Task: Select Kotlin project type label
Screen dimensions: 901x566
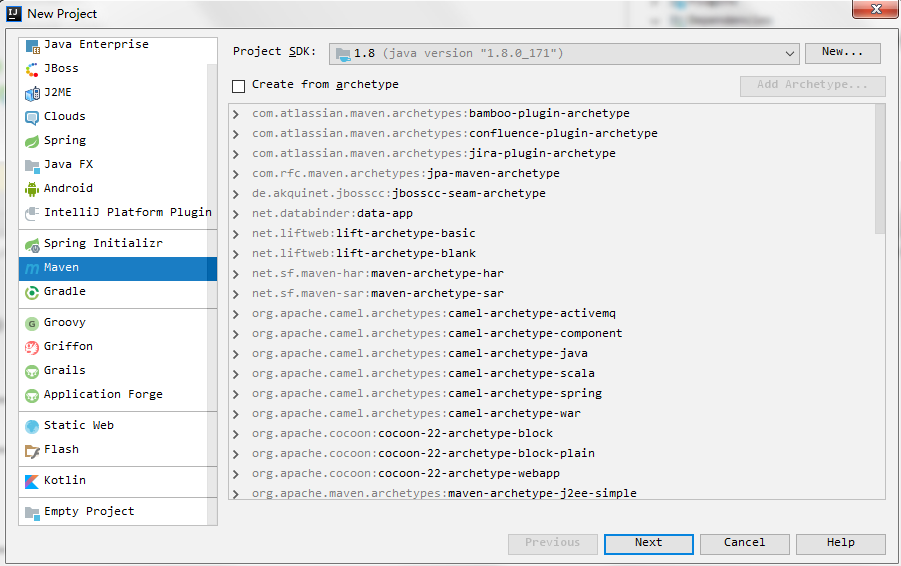Action: click(65, 480)
